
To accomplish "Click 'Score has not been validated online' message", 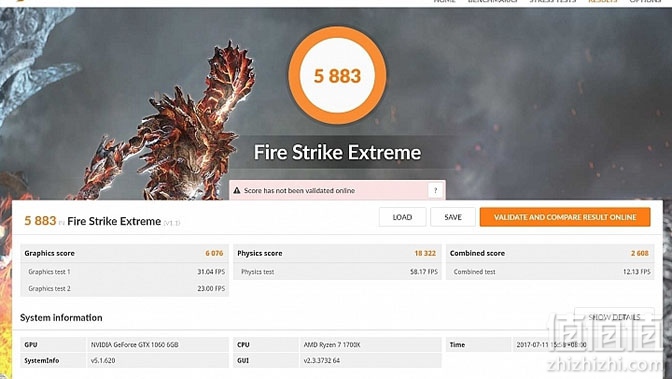I will [x=299, y=190].
